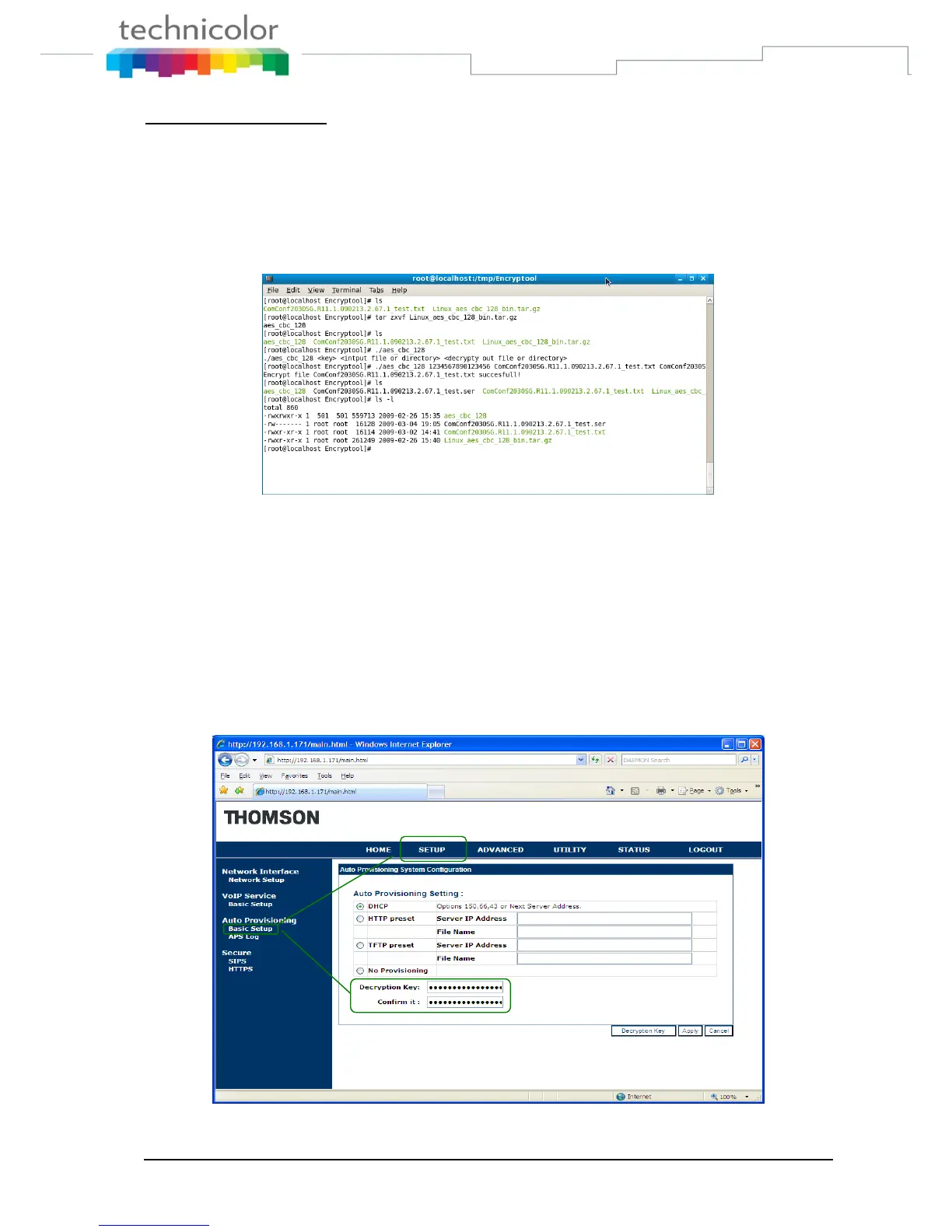Open the Print icon dropdown arrow
Image resolution: width=952 pixels, height=1232 pixels.
(x=673, y=791)
